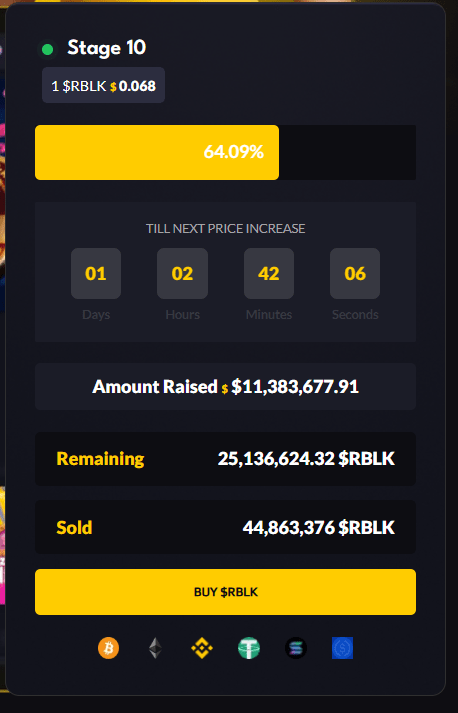This screenshot has width=458, height=713.
Task: Click the gold dollar icon beside Amount Raised
Action: pyautogui.click(x=225, y=389)
